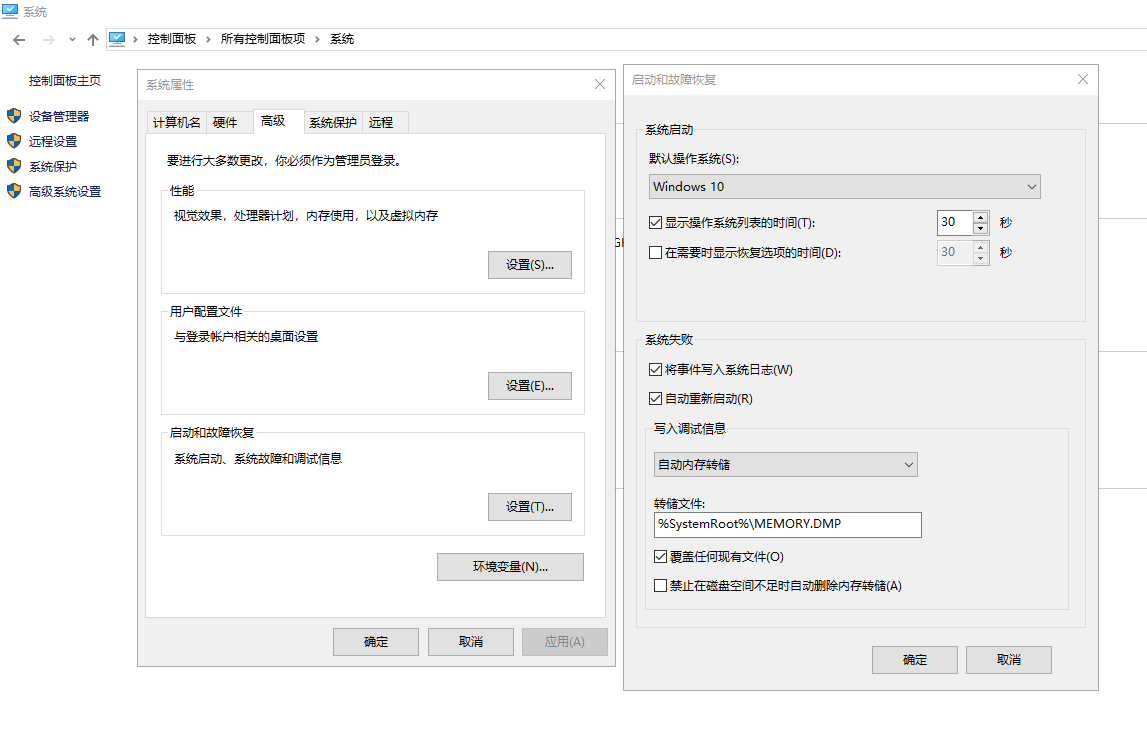Screen dimensions: 1147x731
Task: Click the back navigation arrow
Action: click(18, 38)
